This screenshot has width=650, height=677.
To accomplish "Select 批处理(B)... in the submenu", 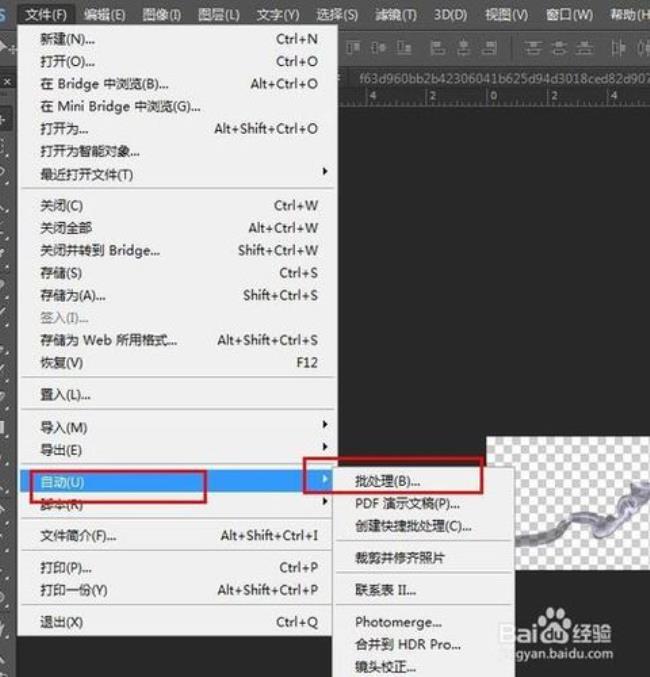I will (424, 481).
